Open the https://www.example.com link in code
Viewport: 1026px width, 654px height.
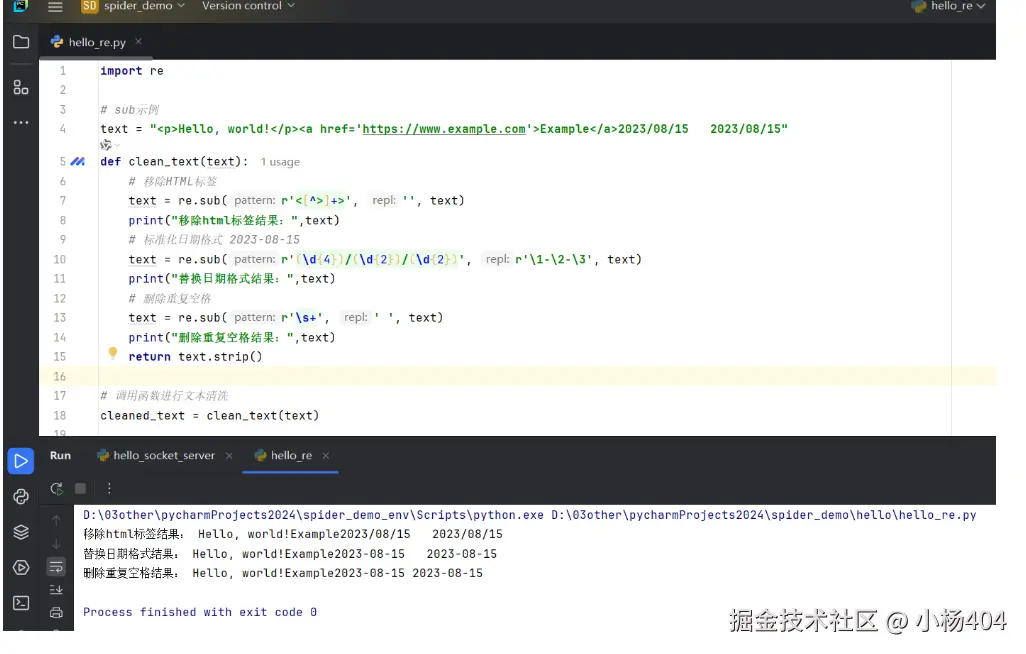coord(444,129)
